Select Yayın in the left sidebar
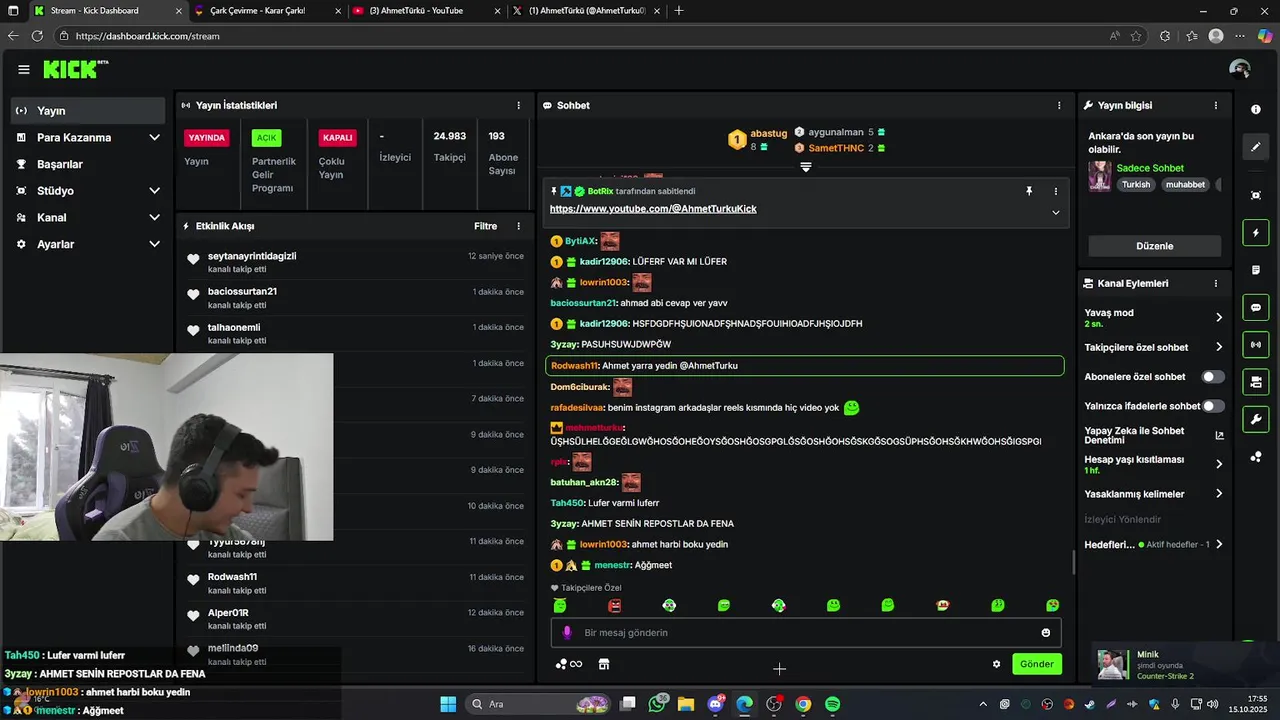The height and width of the screenshot is (720, 1280). click(90, 110)
